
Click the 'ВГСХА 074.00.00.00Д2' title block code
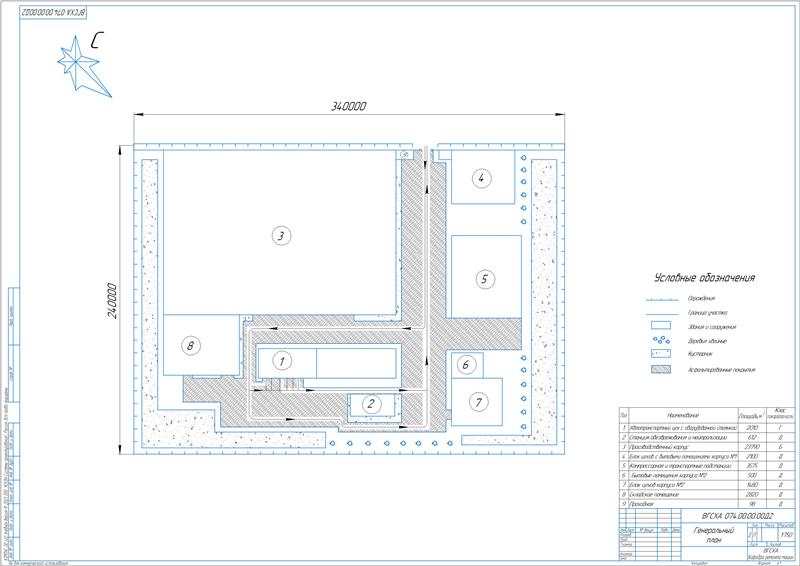click(x=737, y=515)
